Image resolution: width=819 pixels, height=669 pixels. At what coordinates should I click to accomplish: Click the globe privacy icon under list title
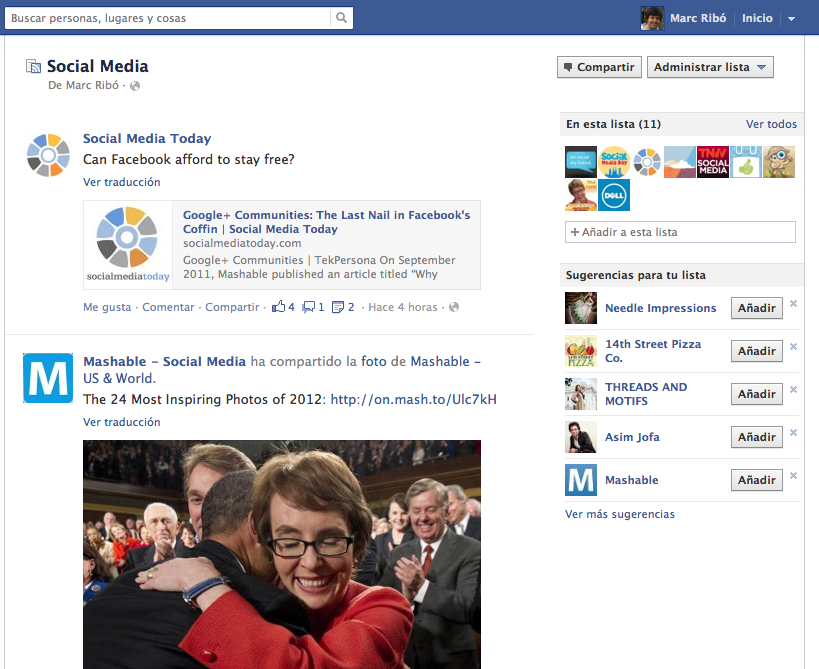point(135,86)
